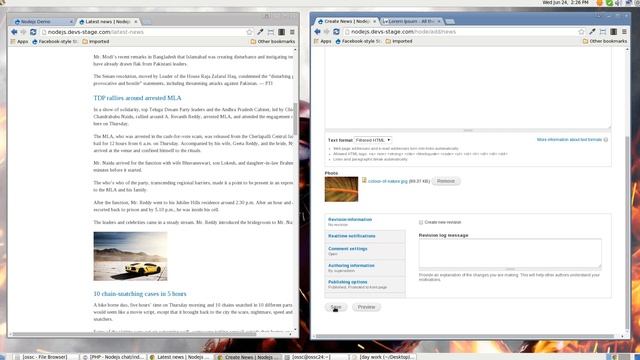
Task: Open the screen capture extension in the Create News window
Action: pos(603,31)
